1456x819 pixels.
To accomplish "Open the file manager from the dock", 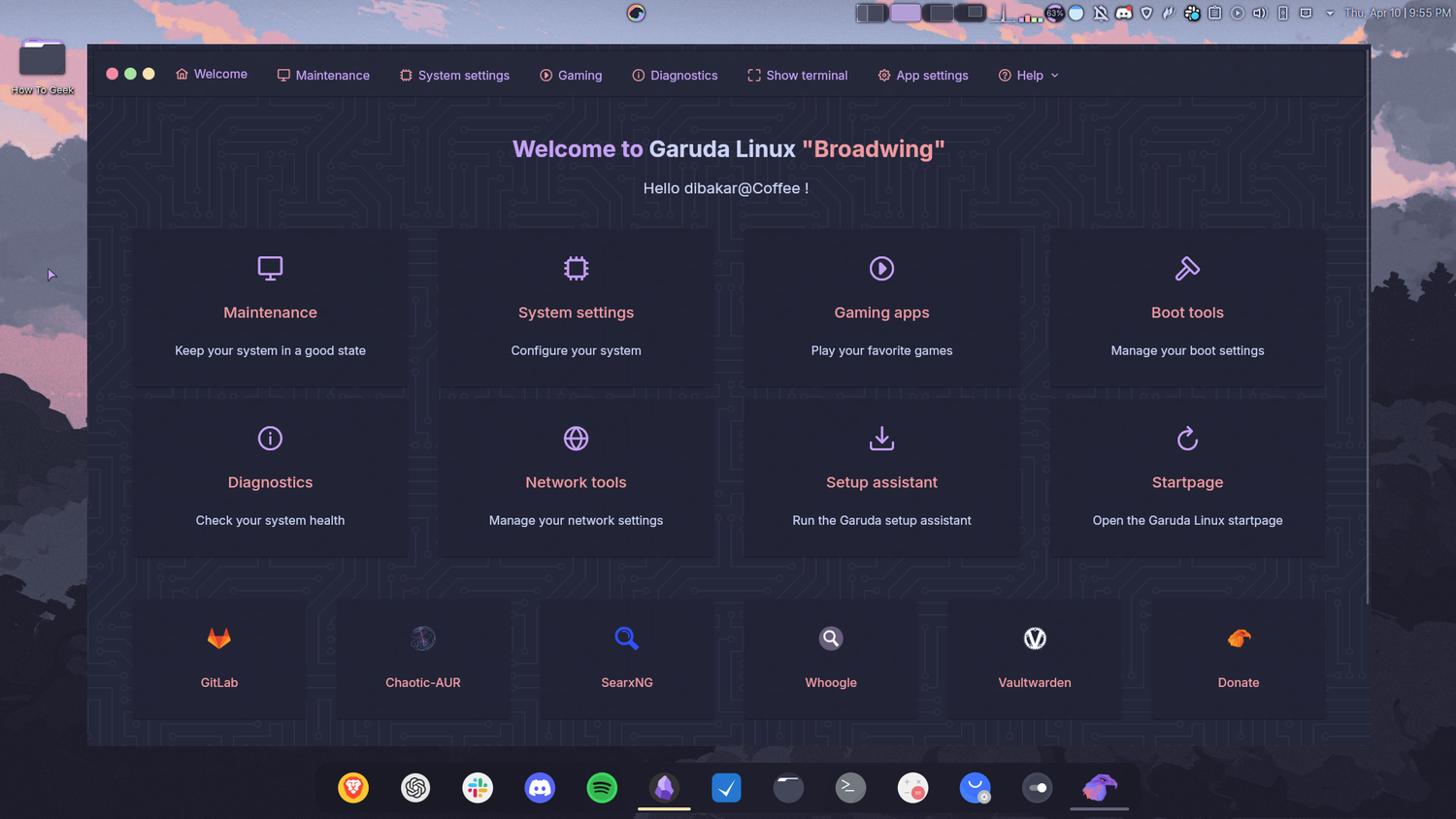I will tap(788, 787).
